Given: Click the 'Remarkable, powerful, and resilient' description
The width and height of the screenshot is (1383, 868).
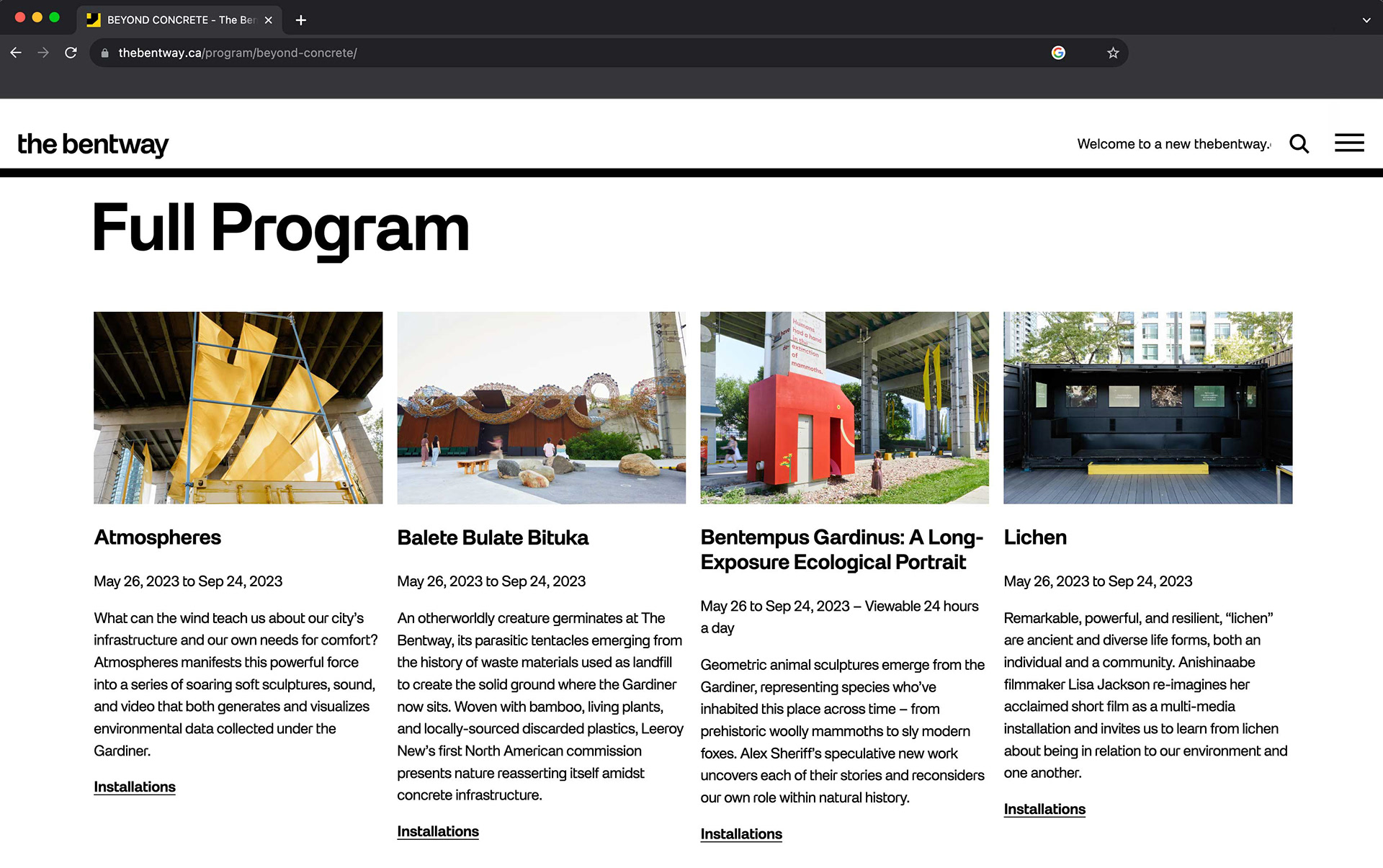Looking at the screenshot, I should (x=1145, y=695).
